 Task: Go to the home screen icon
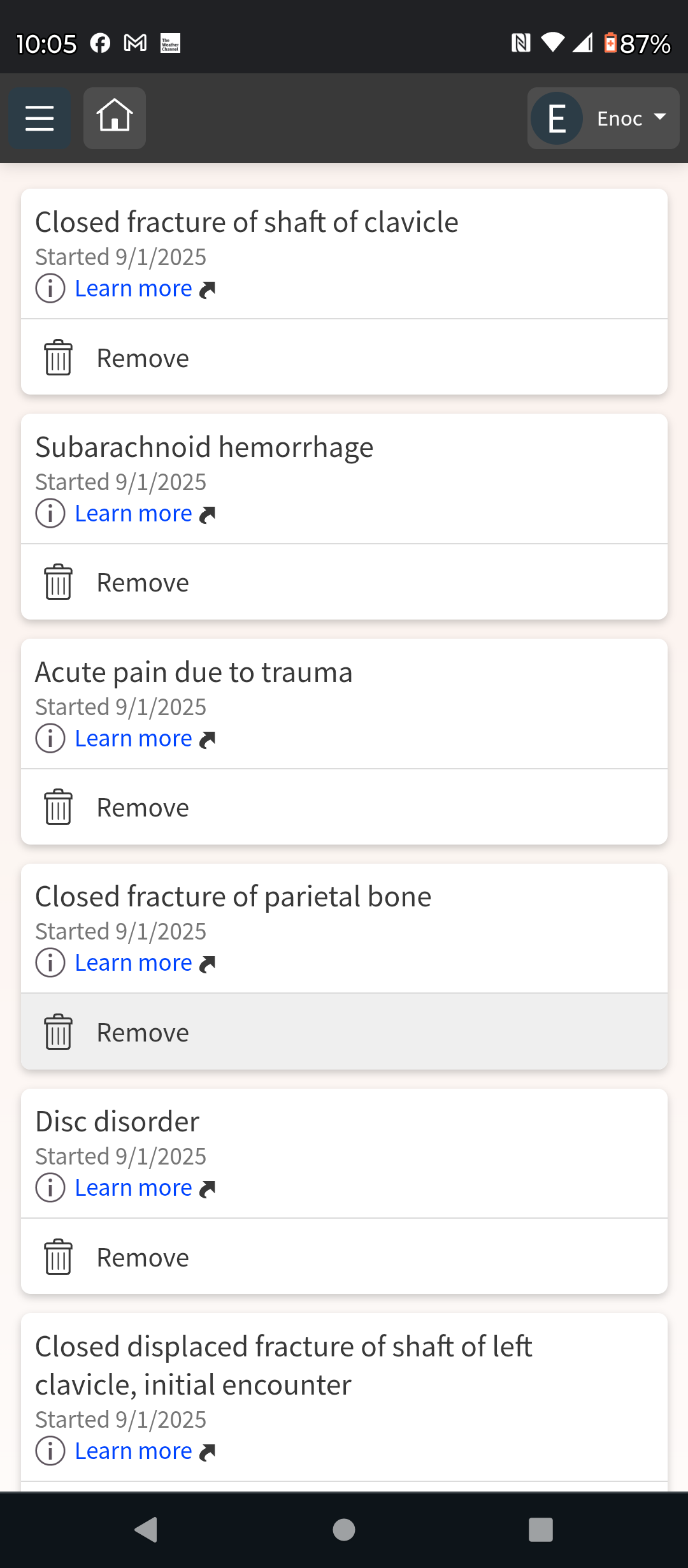[x=115, y=119]
